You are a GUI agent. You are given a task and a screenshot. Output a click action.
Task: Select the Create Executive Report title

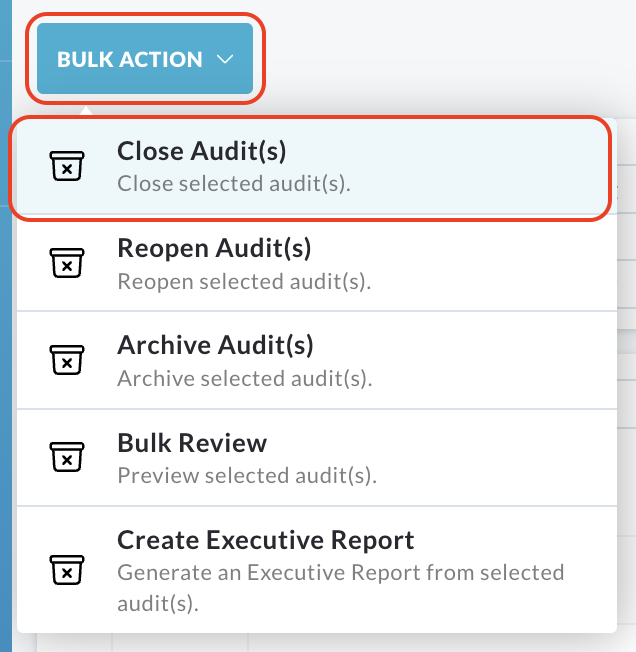tap(266, 540)
